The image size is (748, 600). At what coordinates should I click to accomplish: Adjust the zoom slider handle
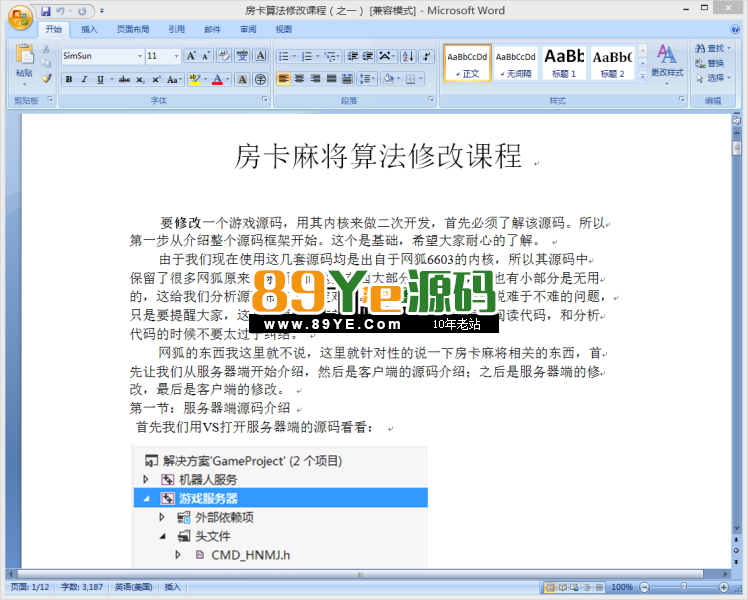(x=684, y=587)
